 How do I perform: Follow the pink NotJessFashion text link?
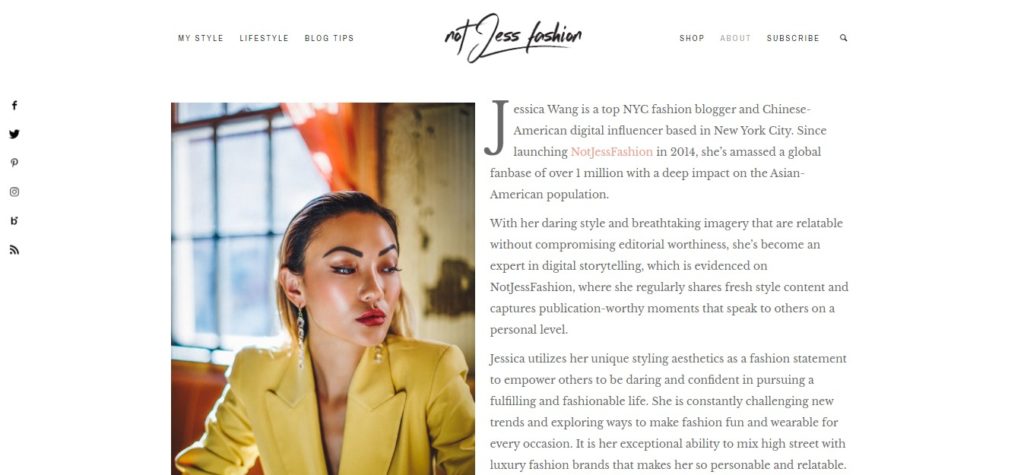pyautogui.click(x=611, y=152)
